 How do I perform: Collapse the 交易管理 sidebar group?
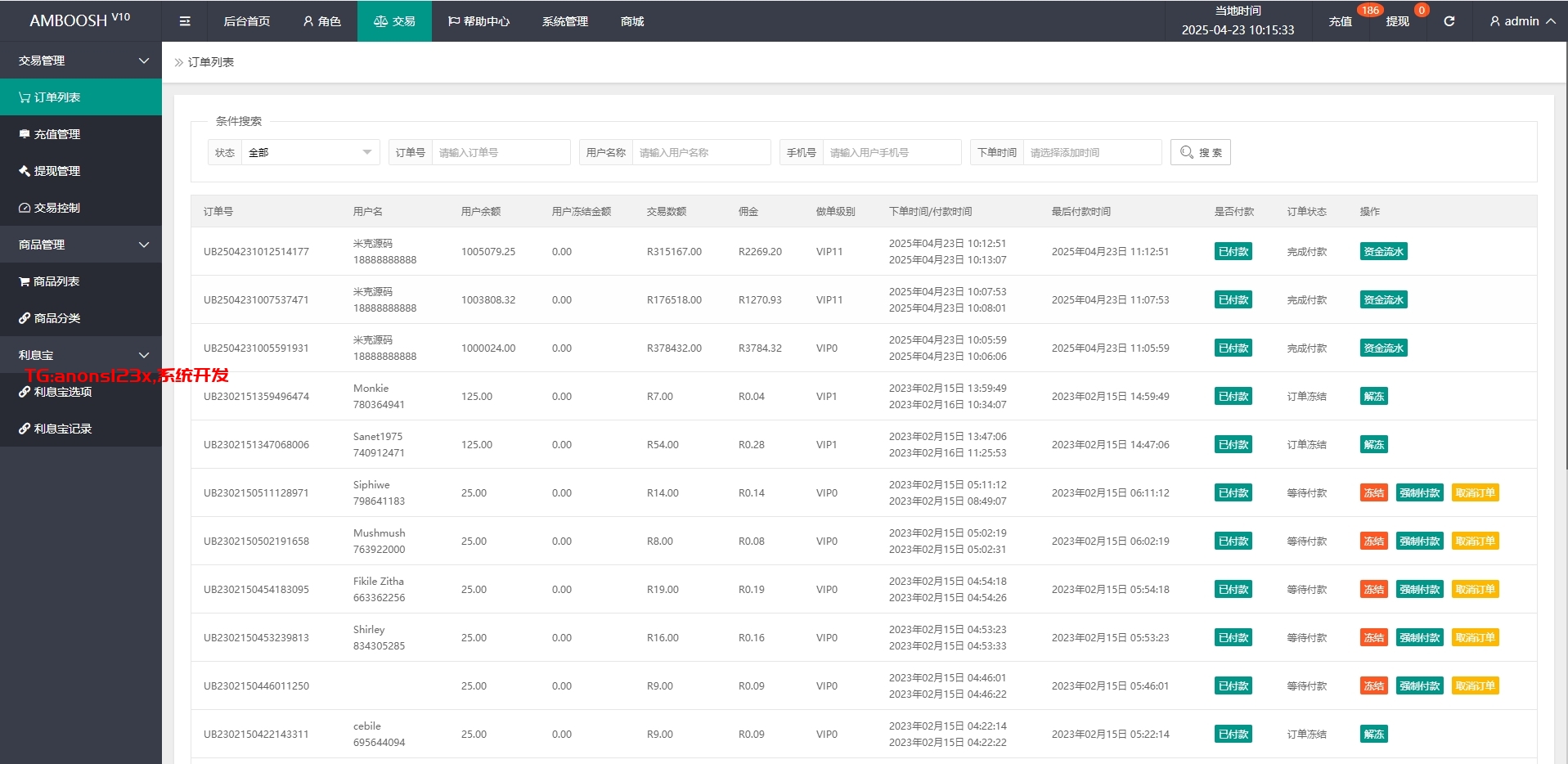click(82, 61)
